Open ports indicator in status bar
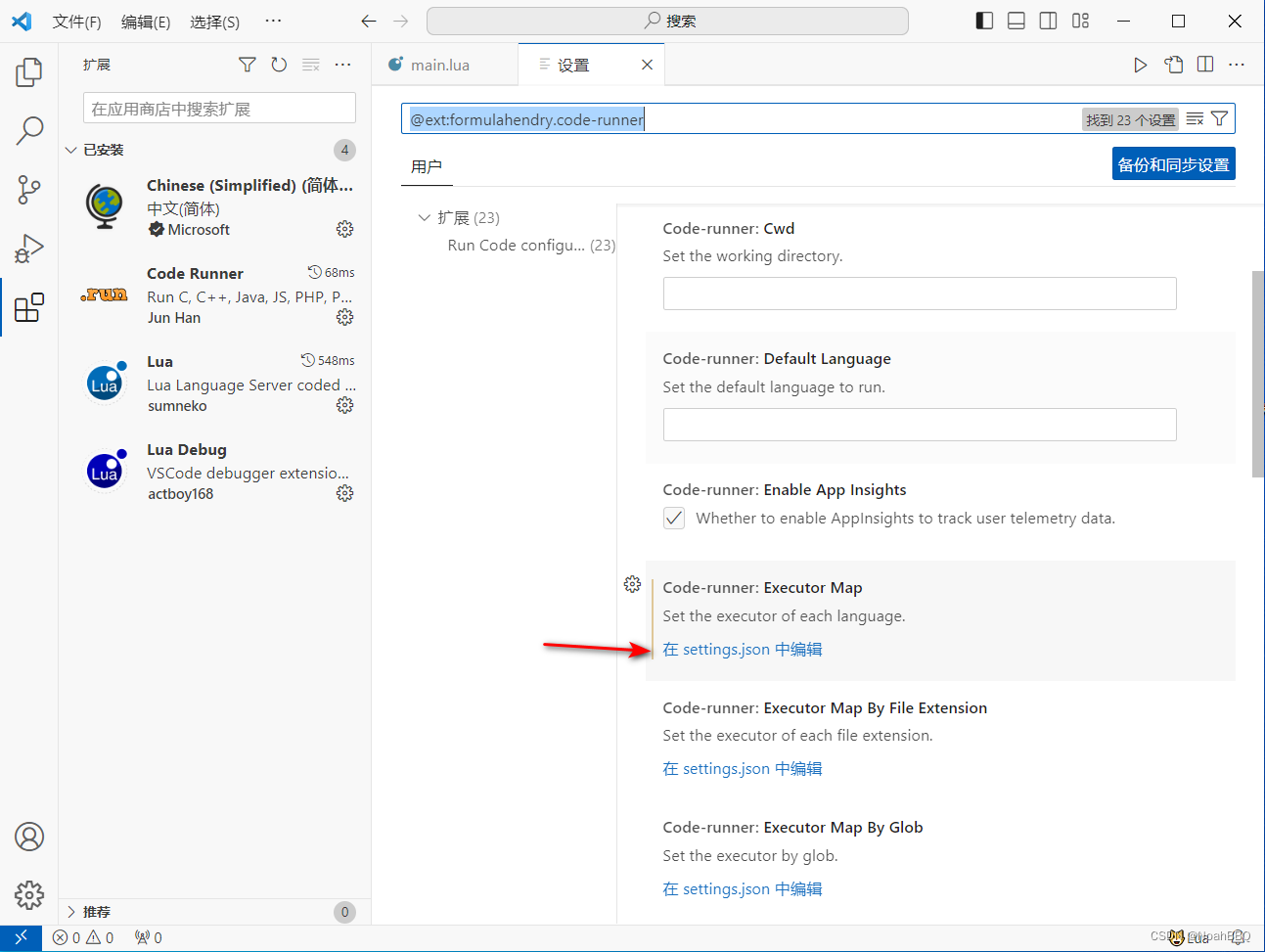This screenshot has width=1265, height=952. 149,937
